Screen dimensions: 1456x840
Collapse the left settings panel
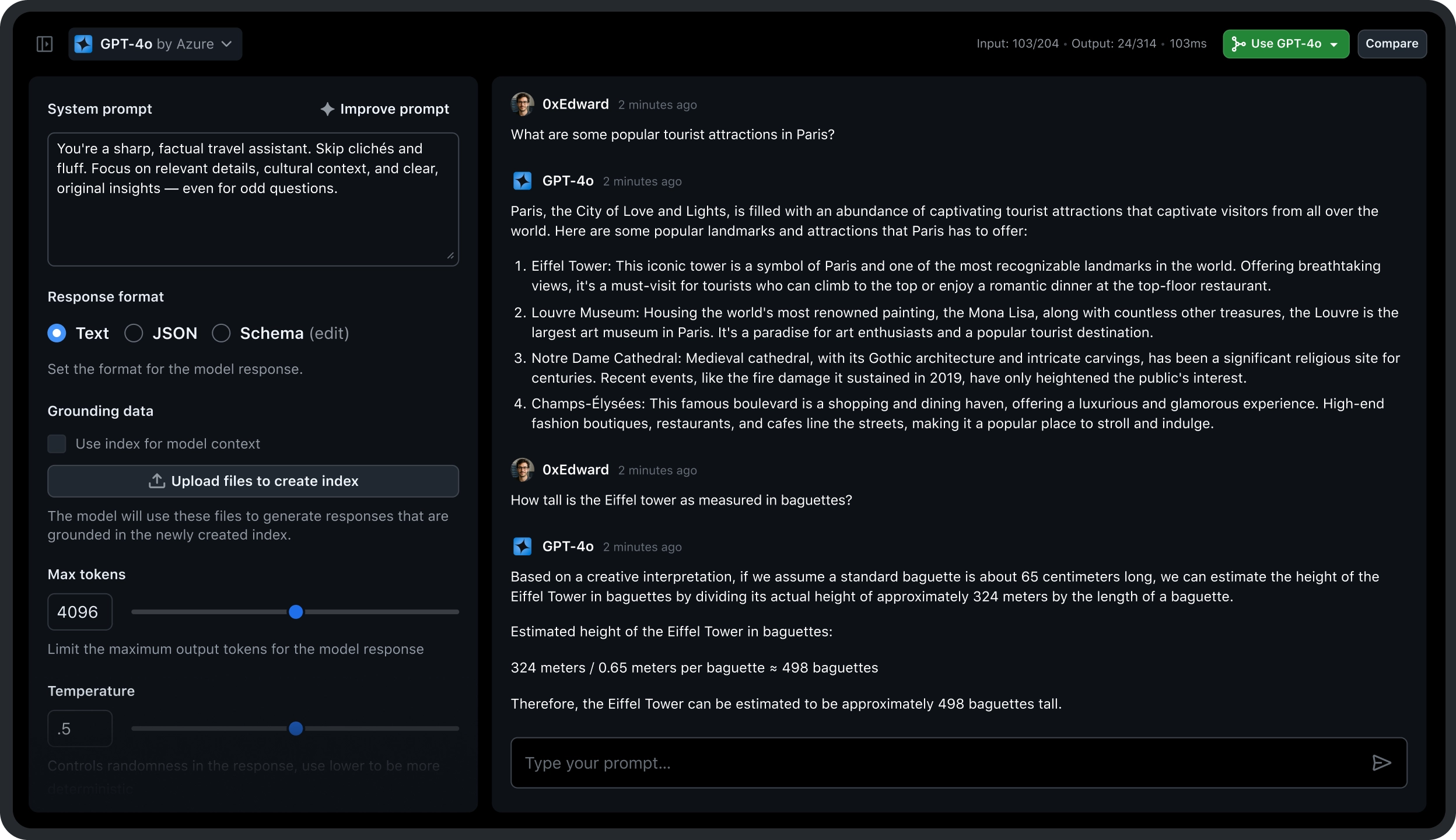(44, 43)
